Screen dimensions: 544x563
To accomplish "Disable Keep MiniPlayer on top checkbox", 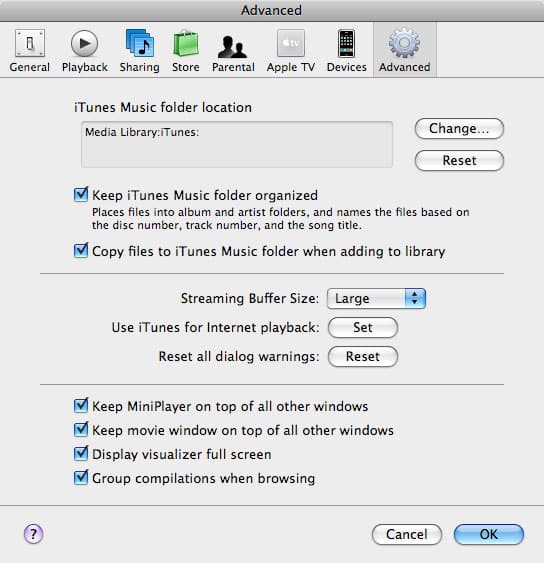I will point(81,406).
